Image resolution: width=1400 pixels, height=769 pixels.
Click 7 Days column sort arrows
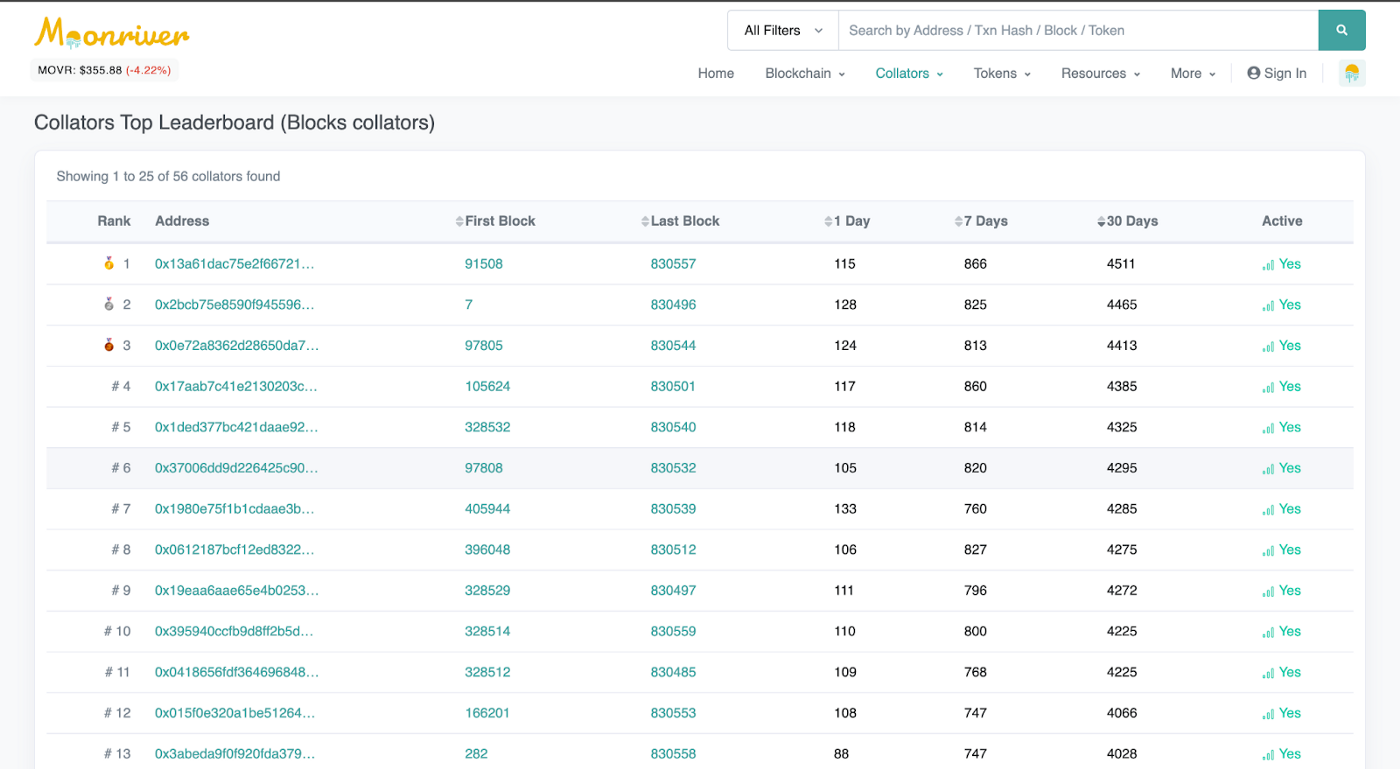pyautogui.click(x=958, y=221)
